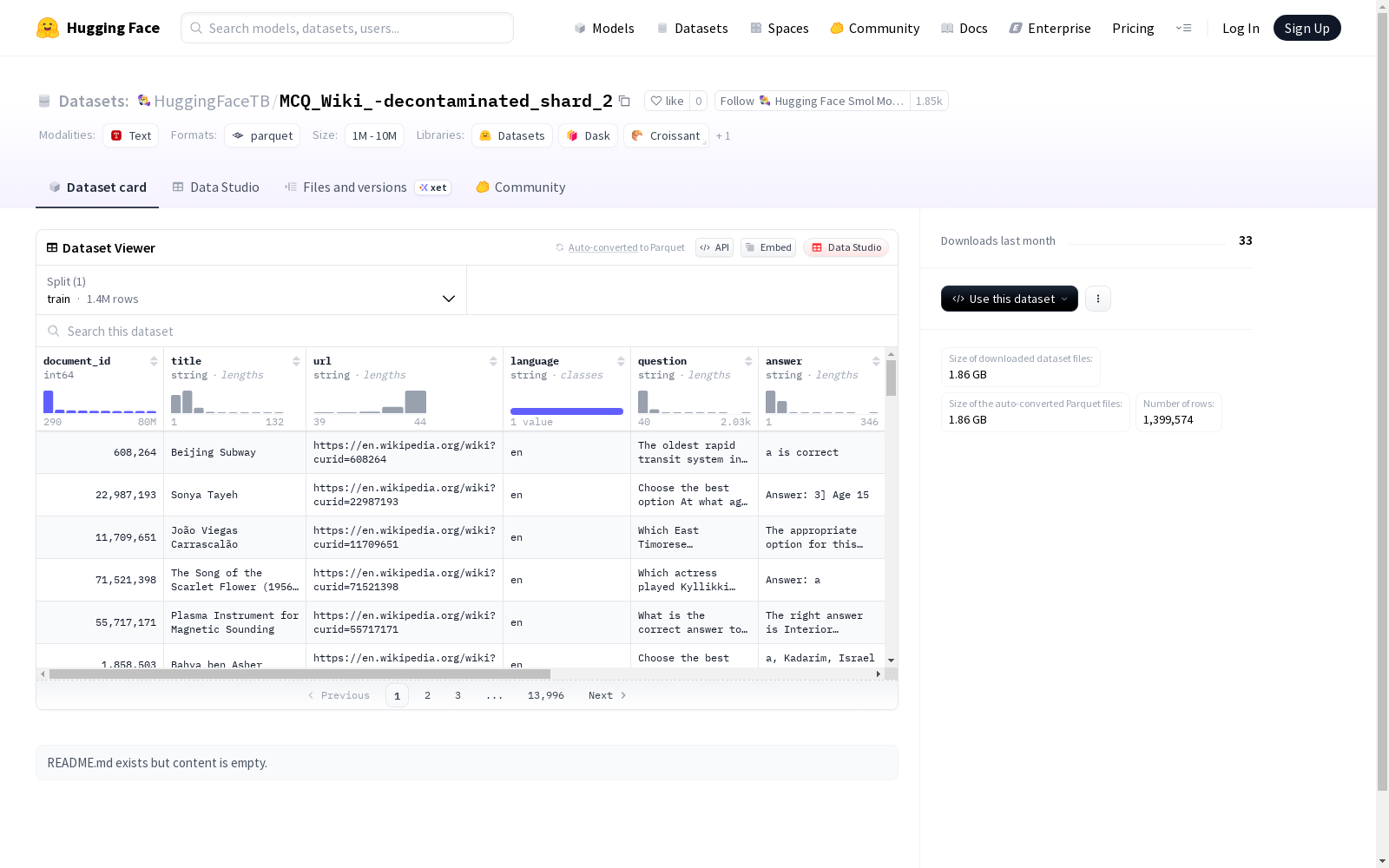The image size is (1389, 868).
Task: Follow Hugging Face Smol Models
Action: (812, 101)
